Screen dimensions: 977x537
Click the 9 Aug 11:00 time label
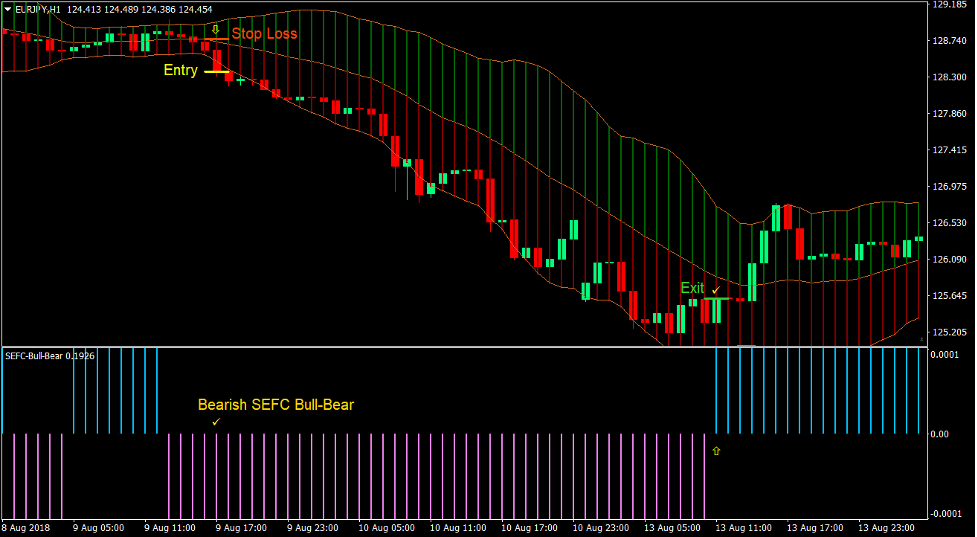click(169, 528)
